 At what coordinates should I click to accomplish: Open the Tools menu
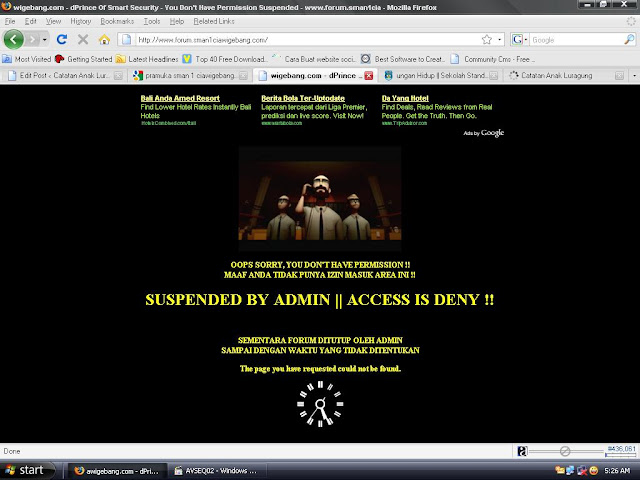tap(151, 21)
